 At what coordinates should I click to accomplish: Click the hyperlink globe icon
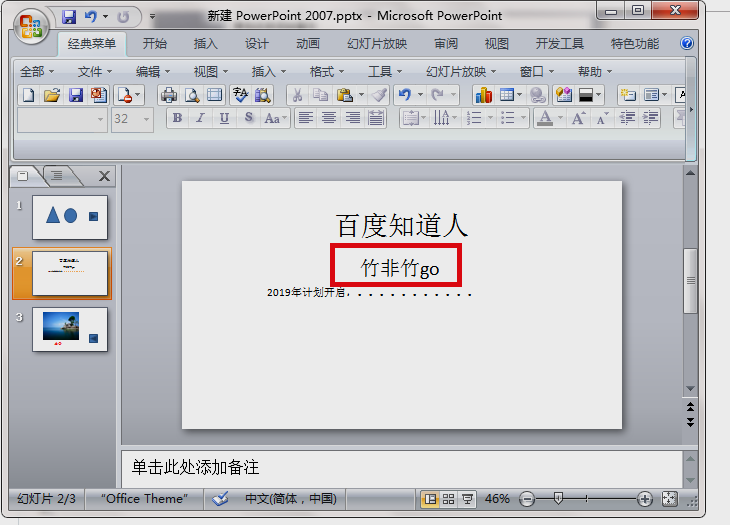[538, 95]
